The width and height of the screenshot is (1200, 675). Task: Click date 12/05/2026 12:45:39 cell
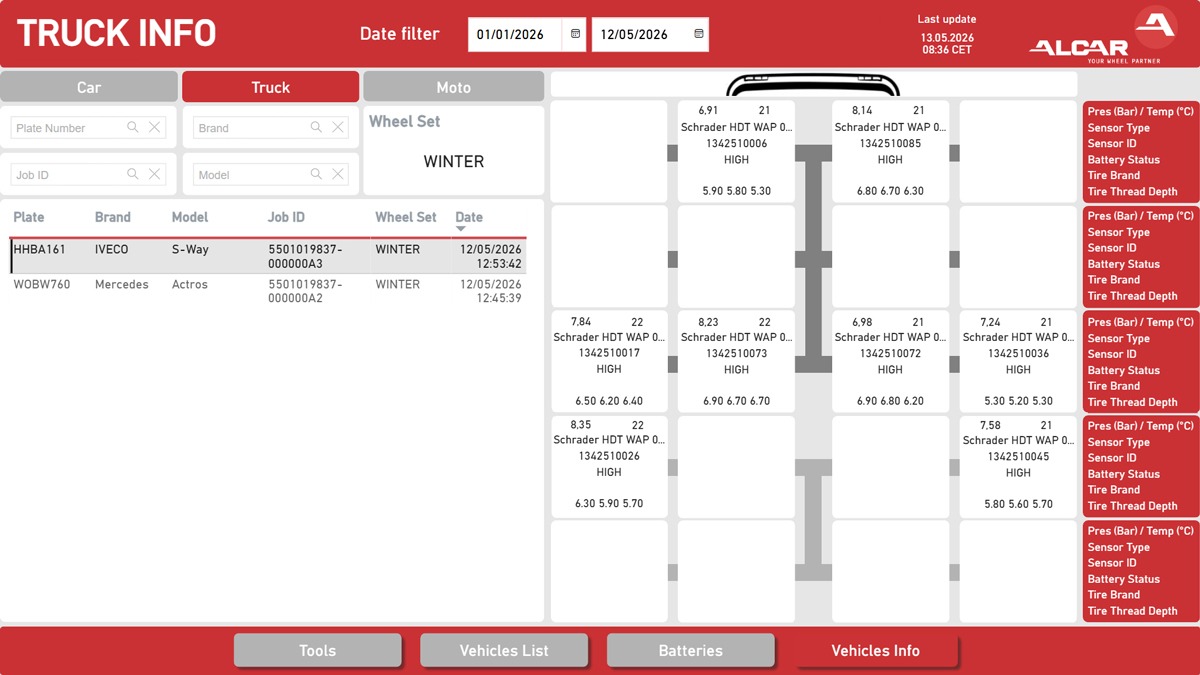coord(491,291)
